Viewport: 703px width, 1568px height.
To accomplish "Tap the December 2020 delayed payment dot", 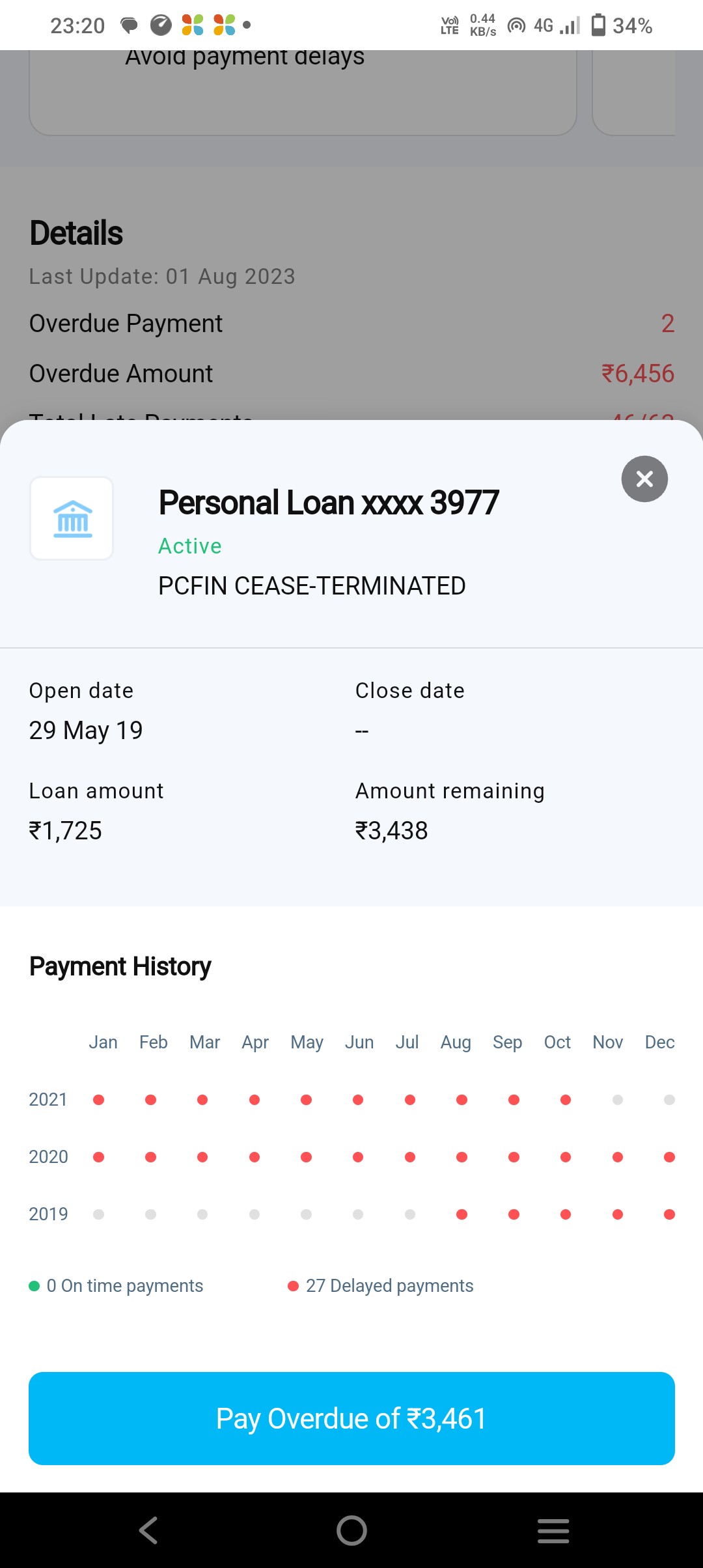I will 669,1157.
